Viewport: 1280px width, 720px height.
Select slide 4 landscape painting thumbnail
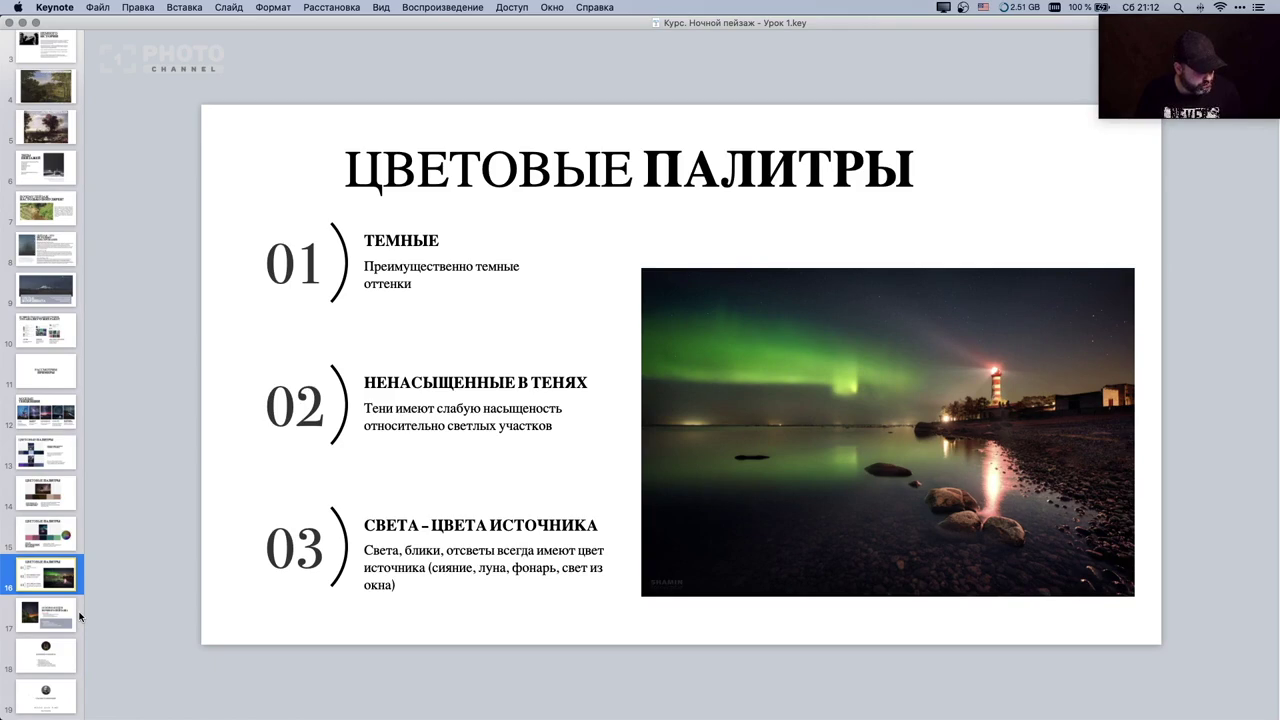coord(46,86)
